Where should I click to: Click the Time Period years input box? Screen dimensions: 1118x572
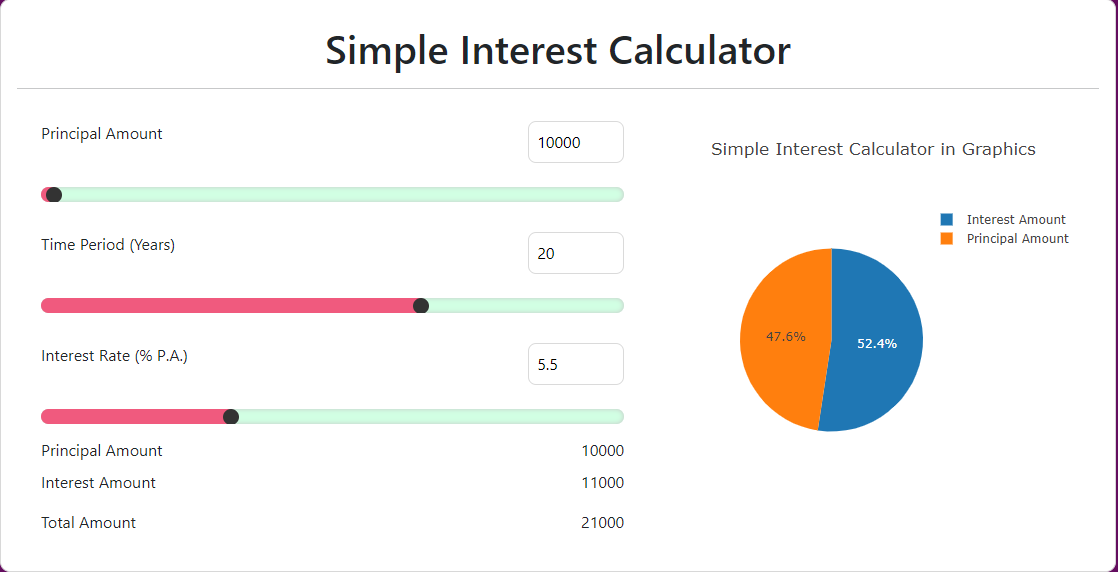(x=575, y=253)
